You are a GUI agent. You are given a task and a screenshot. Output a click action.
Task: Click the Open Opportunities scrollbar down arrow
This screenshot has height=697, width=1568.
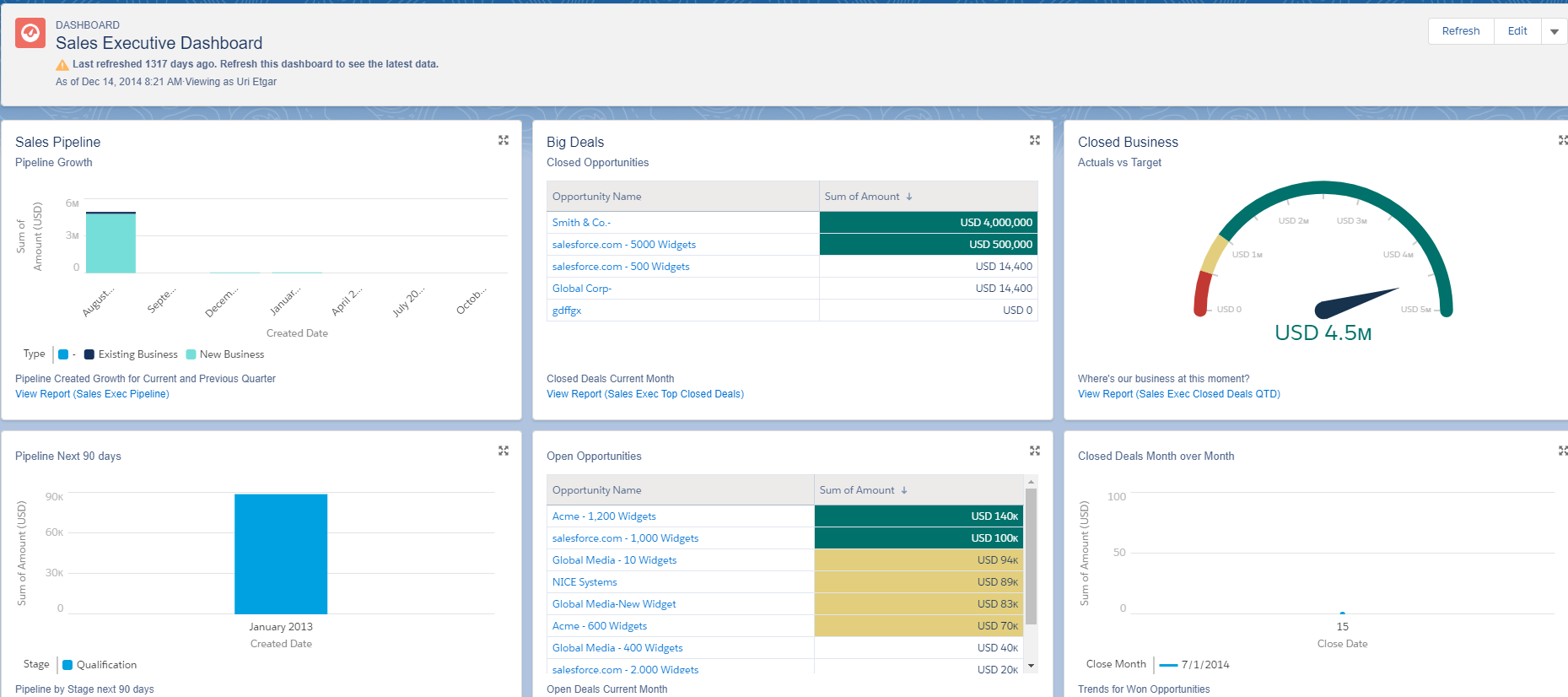click(x=1031, y=666)
